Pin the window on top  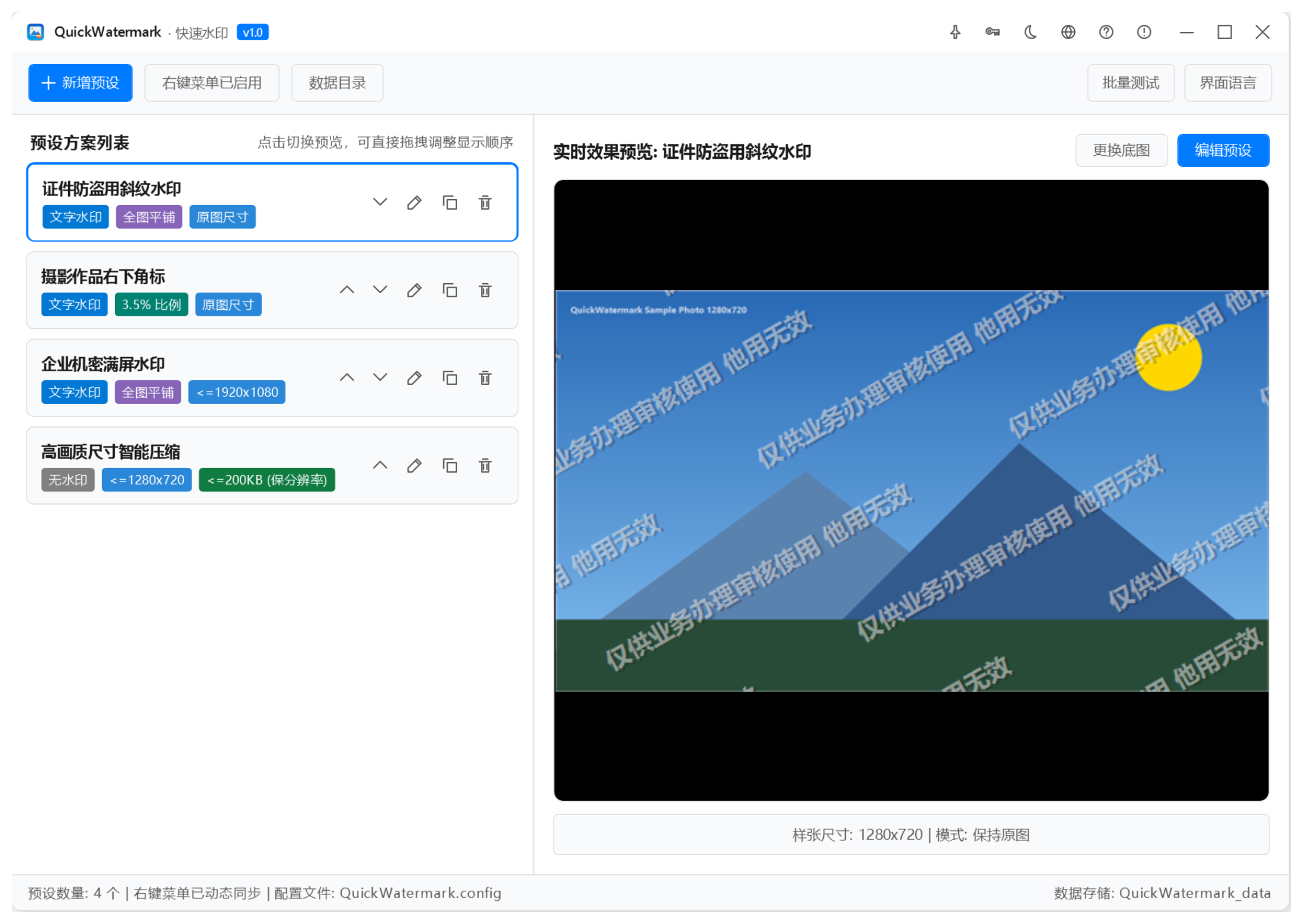pyautogui.click(x=955, y=32)
